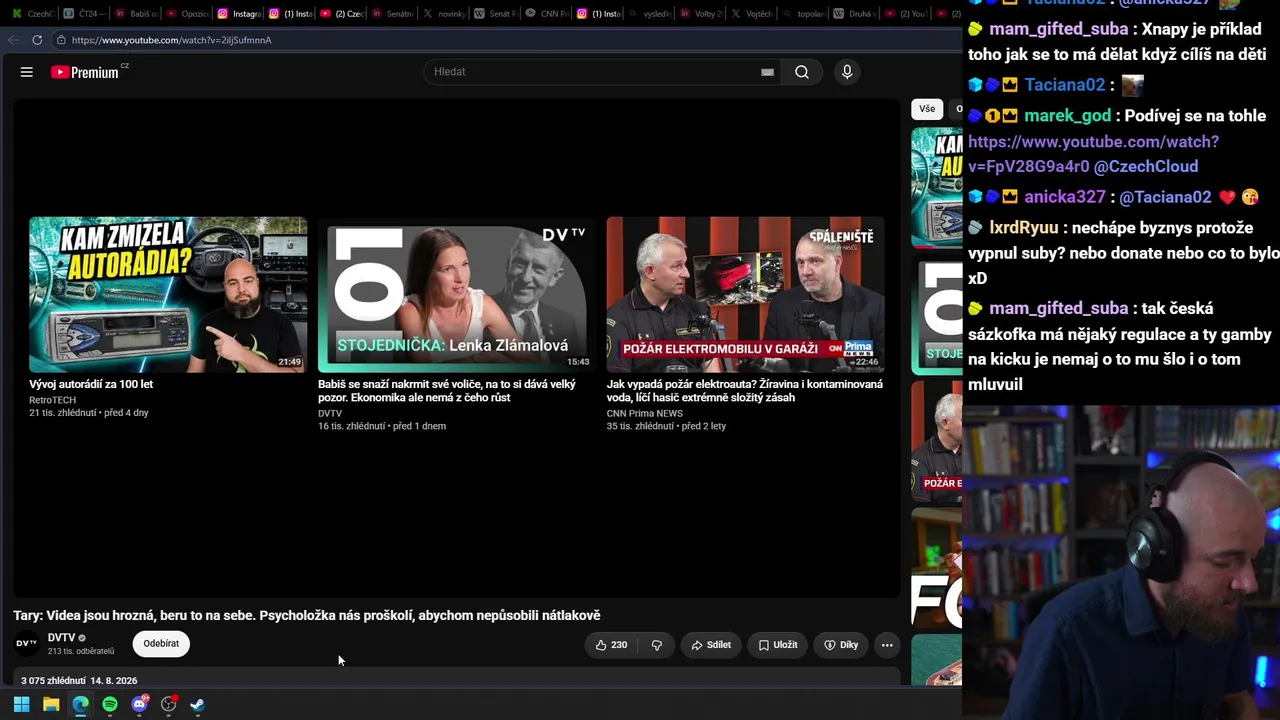Open title 'Jak vypadá požár elektroauta?'

[x=745, y=391]
